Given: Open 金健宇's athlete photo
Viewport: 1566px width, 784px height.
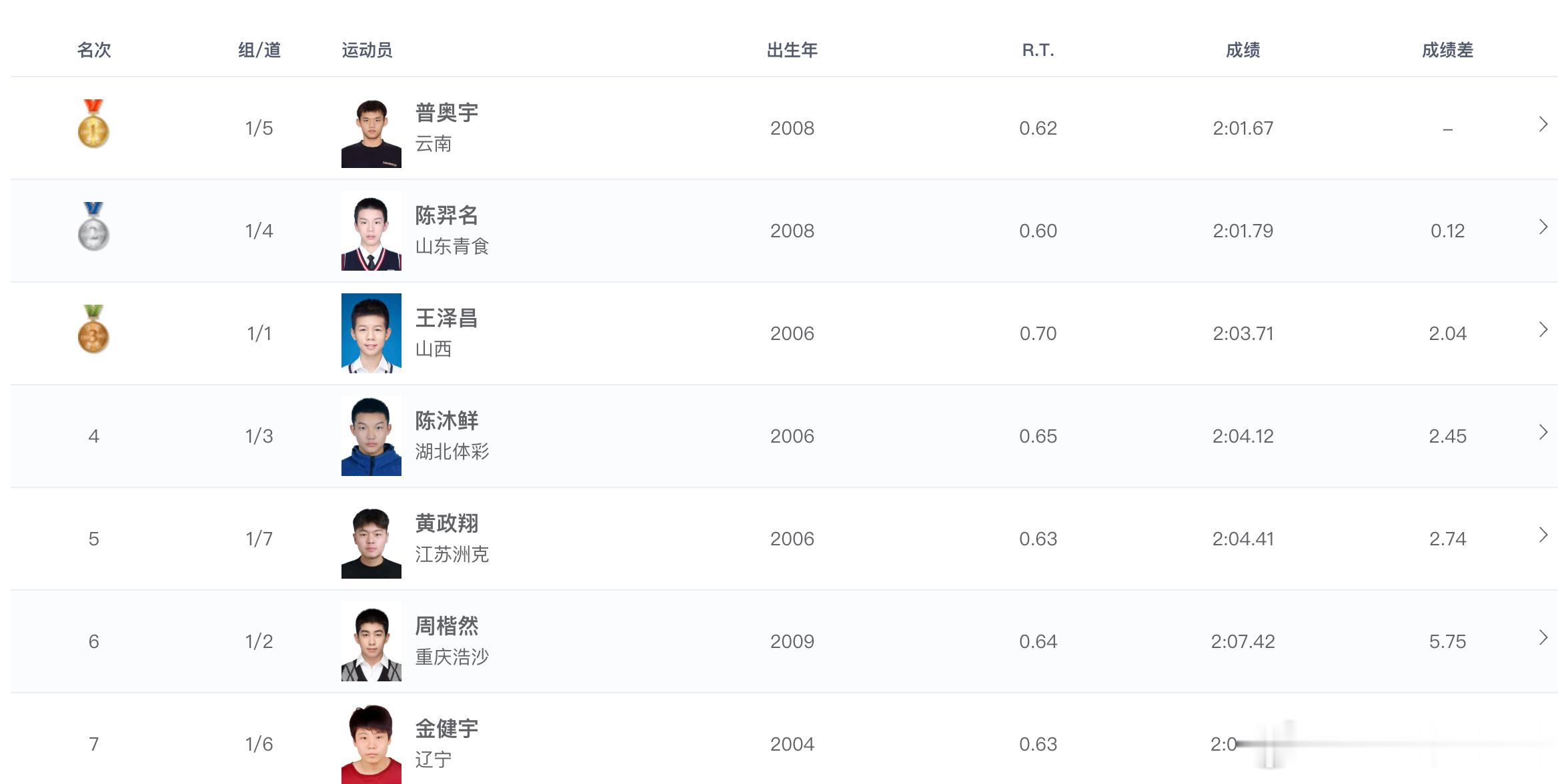Looking at the screenshot, I should 371,744.
